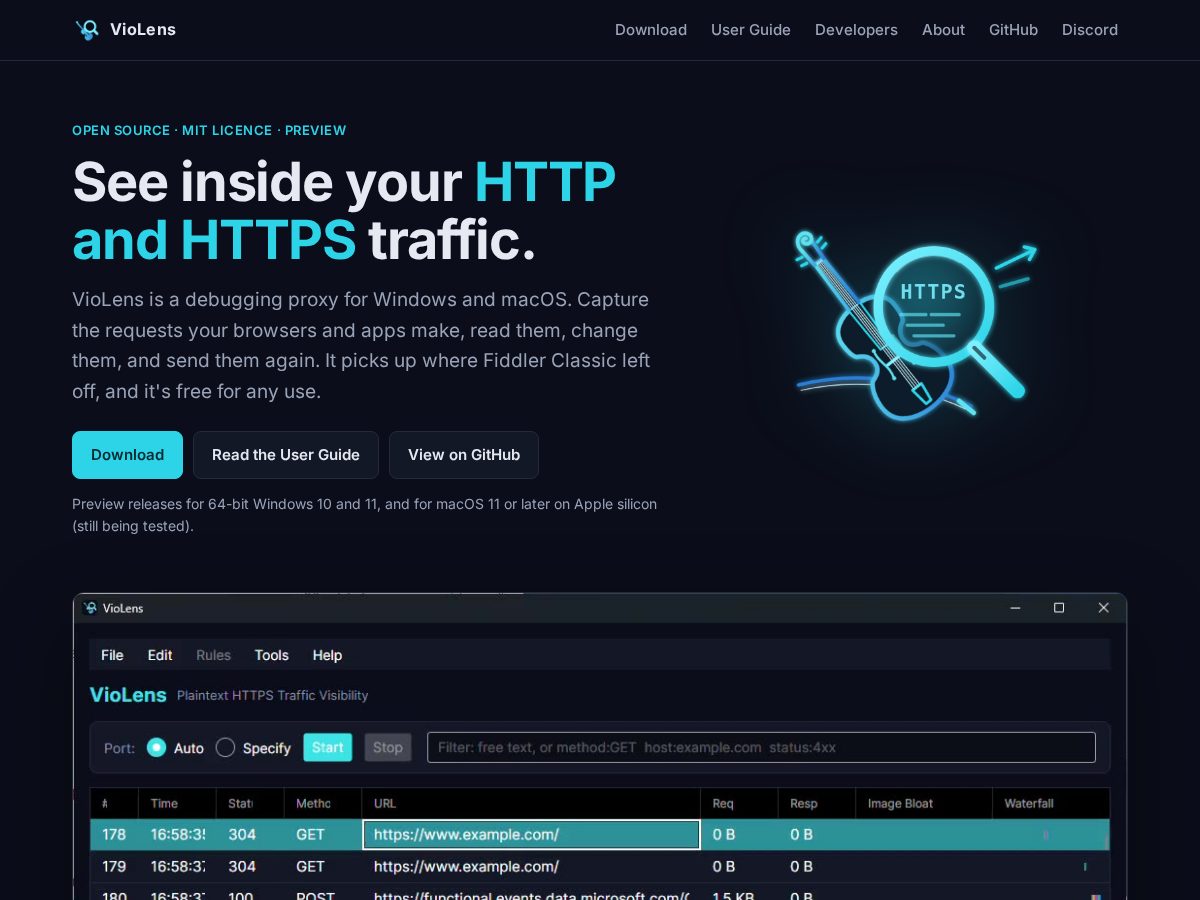Click the 16:58:37 time cell in row 179
The height and width of the screenshot is (900, 1200).
178,866
